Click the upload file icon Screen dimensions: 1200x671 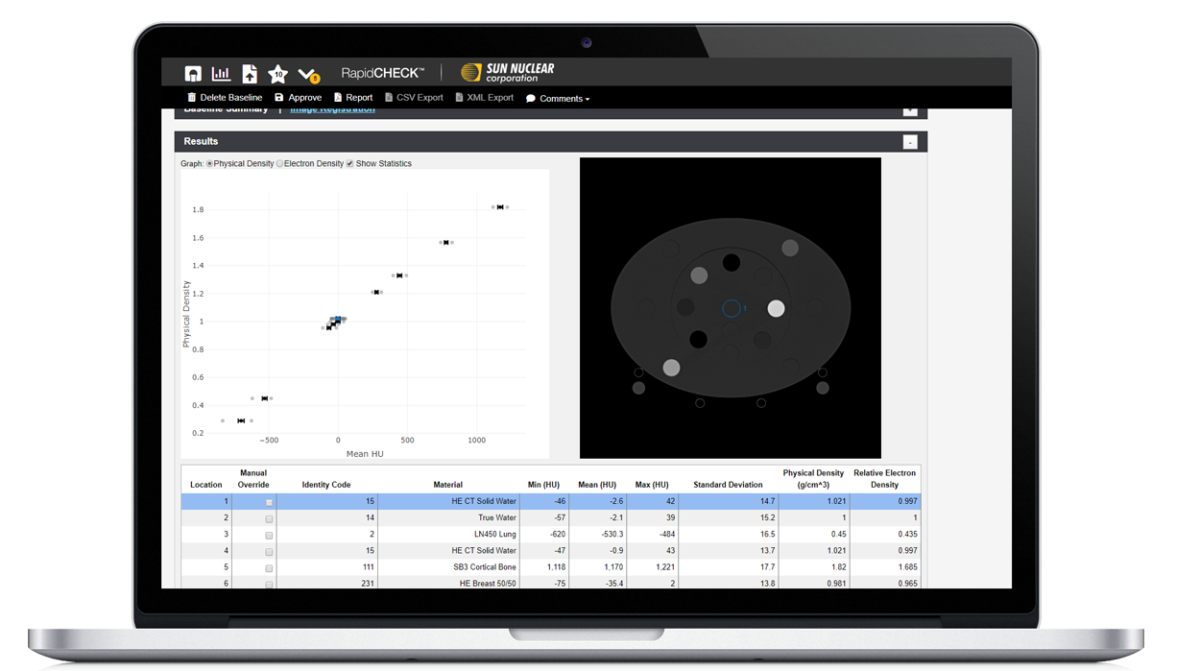click(x=250, y=74)
